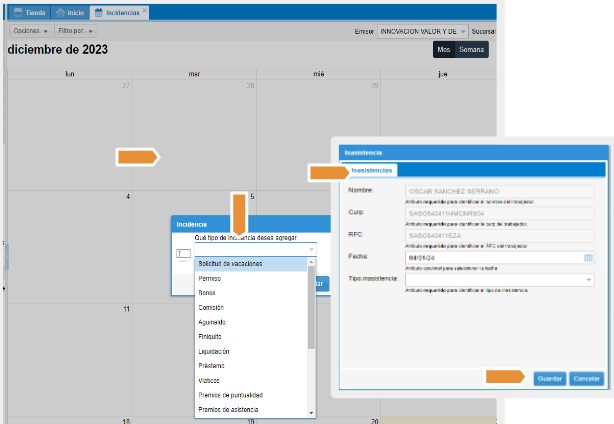Select the Inasistencias tab in dialog

pos(372,171)
